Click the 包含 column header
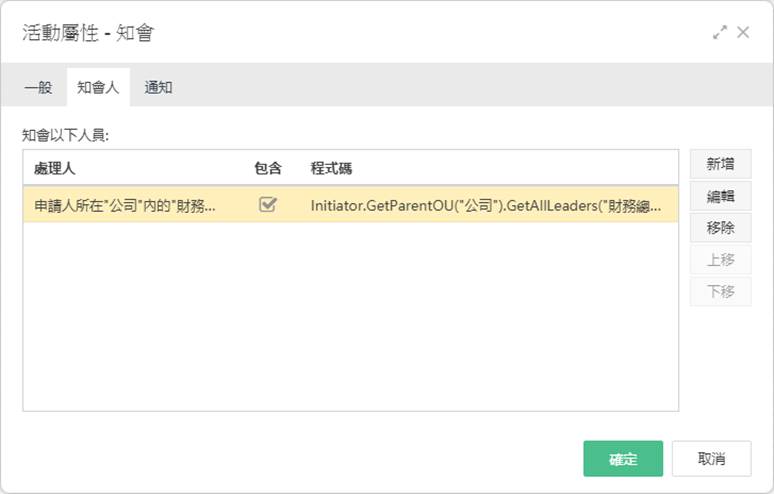Viewport: 774px width, 494px height. point(268,168)
